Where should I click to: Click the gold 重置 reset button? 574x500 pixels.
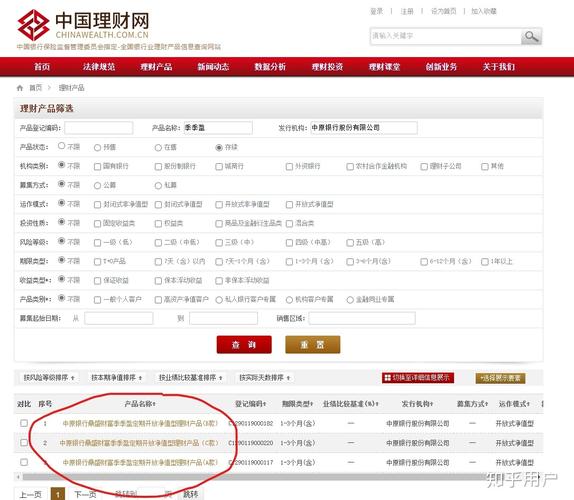point(313,344)
